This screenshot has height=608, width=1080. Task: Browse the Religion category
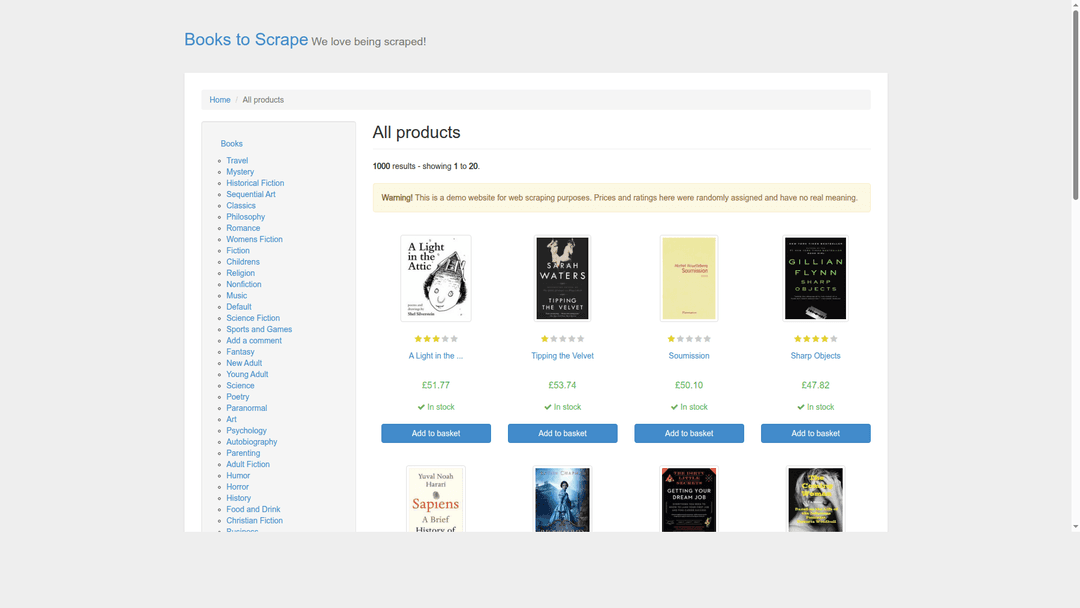click(x=240, y=273)
